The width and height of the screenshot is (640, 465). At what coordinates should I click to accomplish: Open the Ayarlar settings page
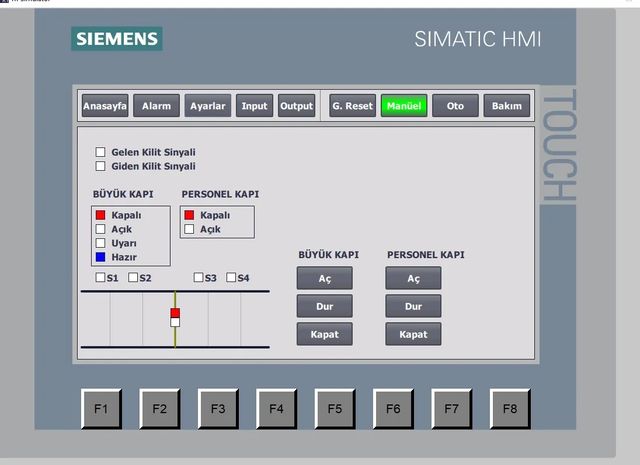click(208, 106)
